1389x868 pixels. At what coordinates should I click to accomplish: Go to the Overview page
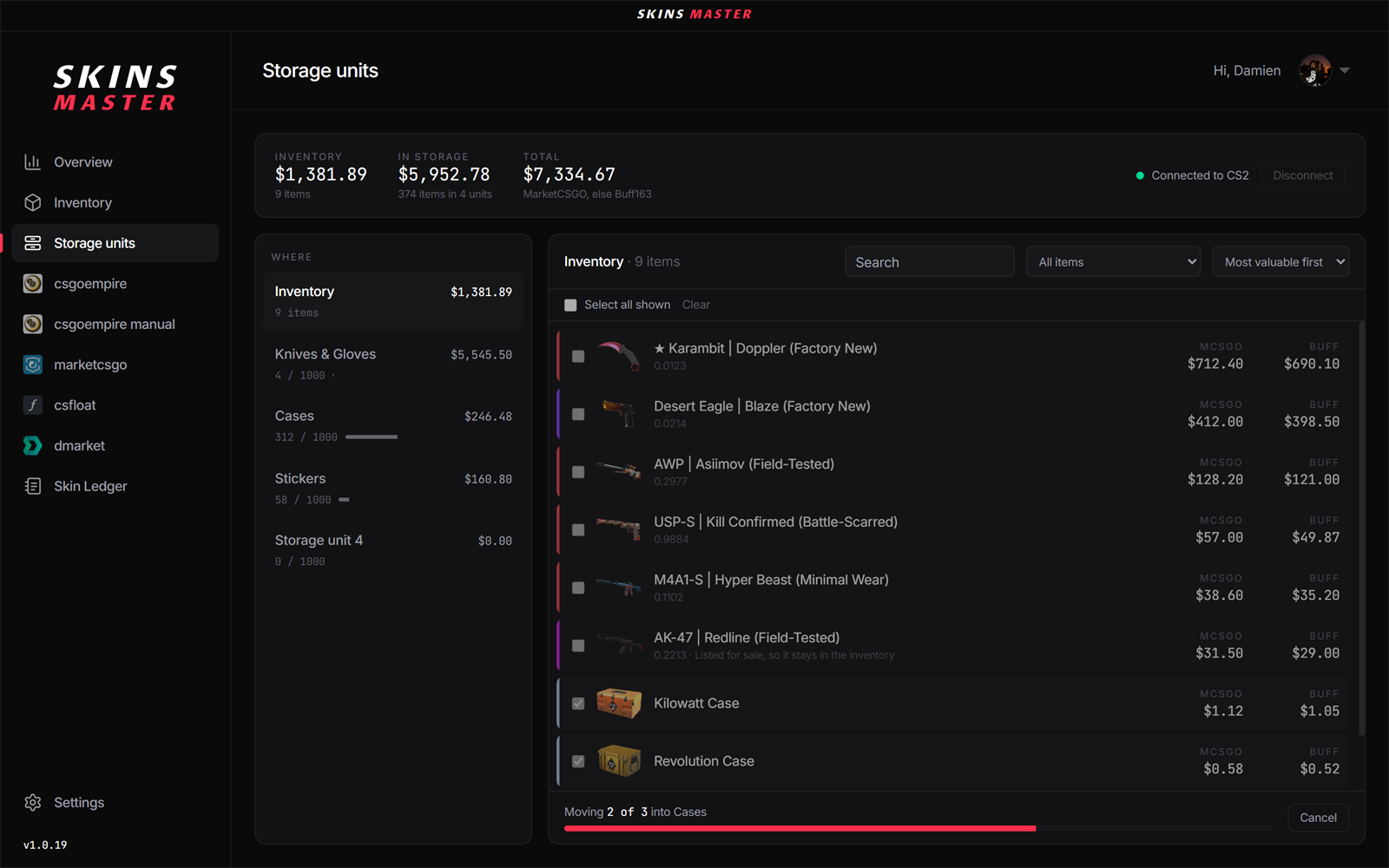tap(115, 162)
